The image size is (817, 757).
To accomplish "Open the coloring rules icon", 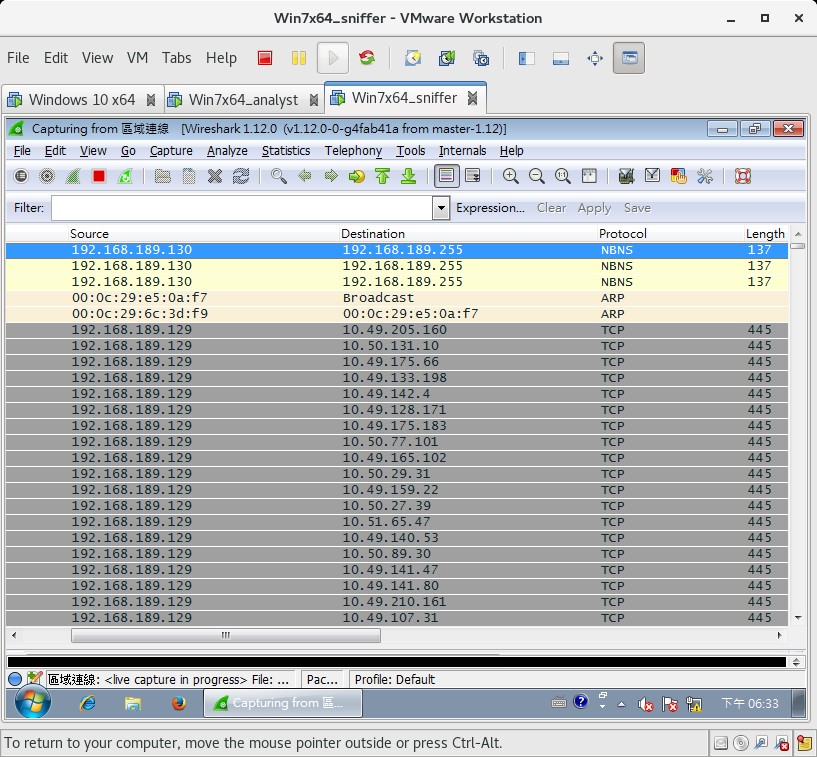I will click(x=678, y=176).
